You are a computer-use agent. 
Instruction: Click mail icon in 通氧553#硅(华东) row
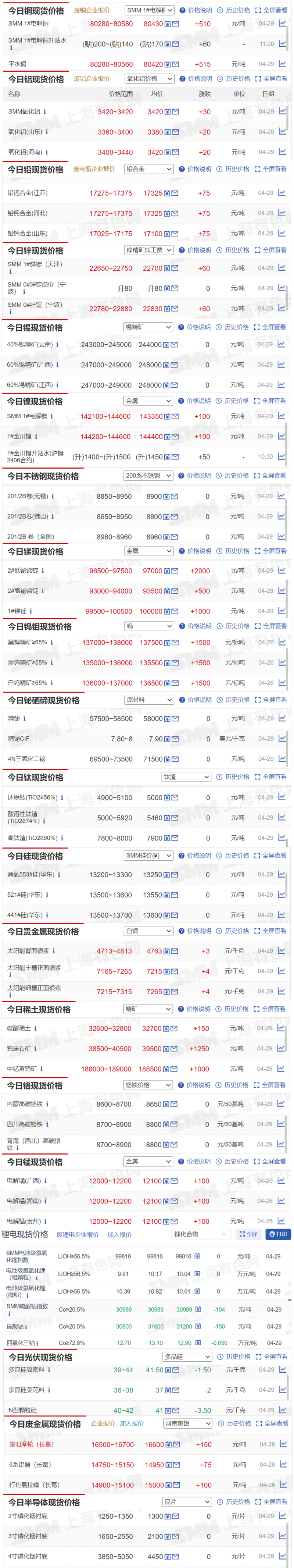[175, 875]
